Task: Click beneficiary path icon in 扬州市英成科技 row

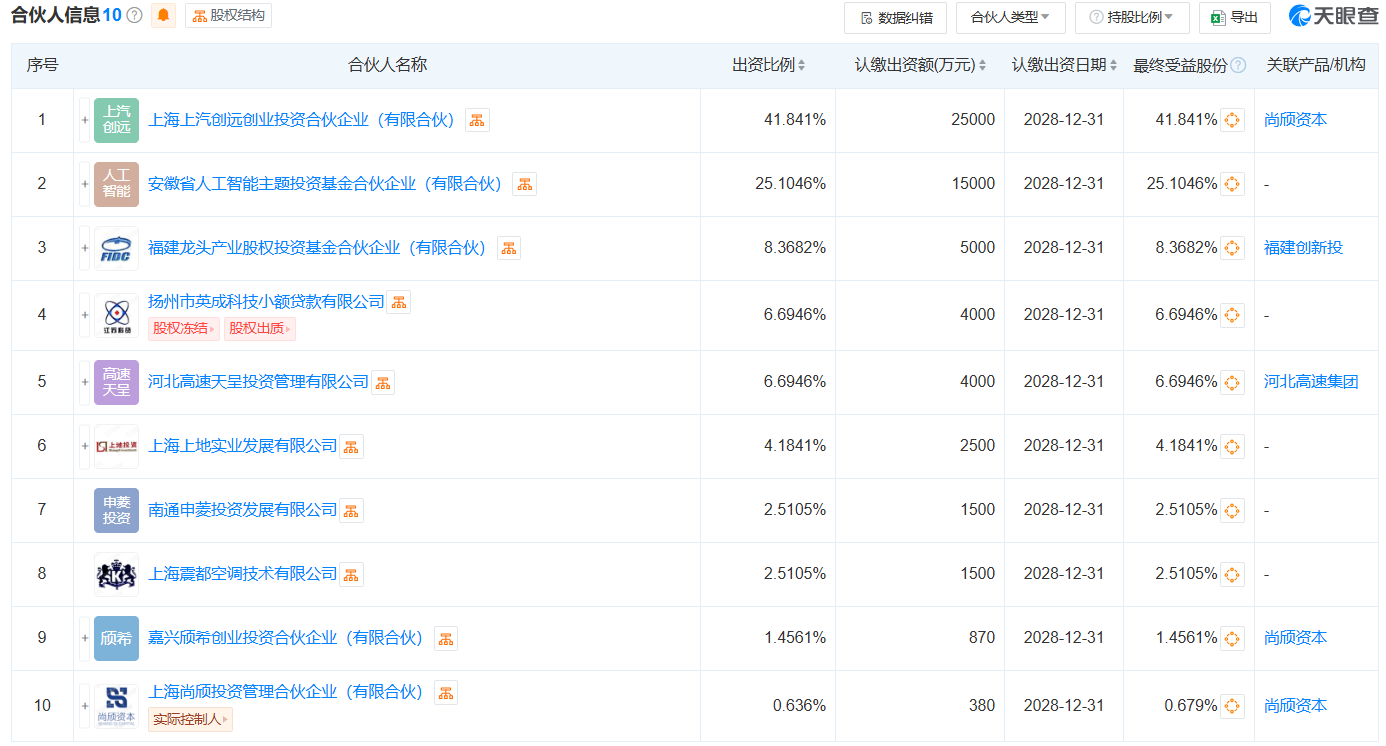Action: pos(1232,315)
